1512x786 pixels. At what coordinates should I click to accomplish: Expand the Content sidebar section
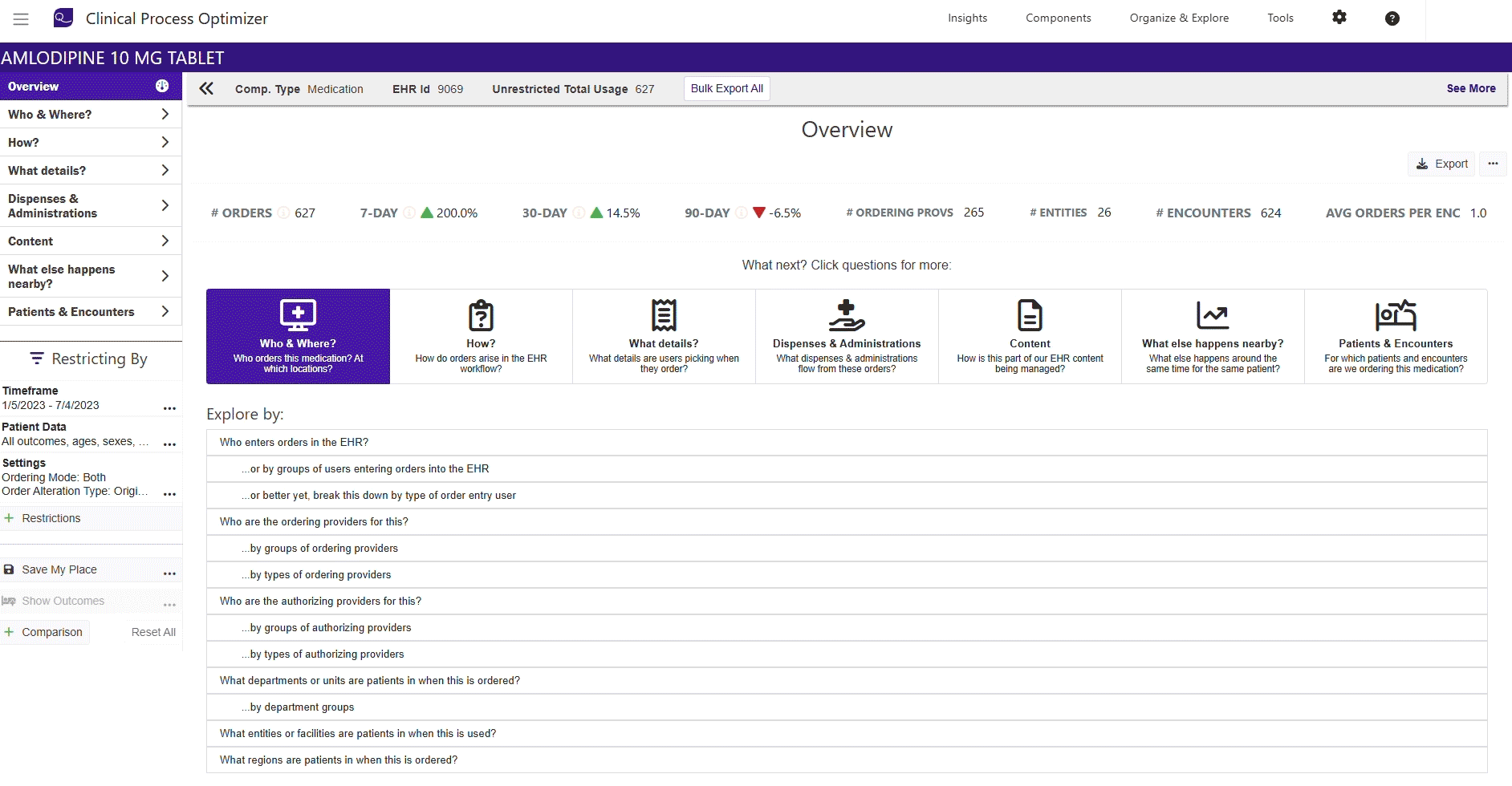[x=90, y=241]
